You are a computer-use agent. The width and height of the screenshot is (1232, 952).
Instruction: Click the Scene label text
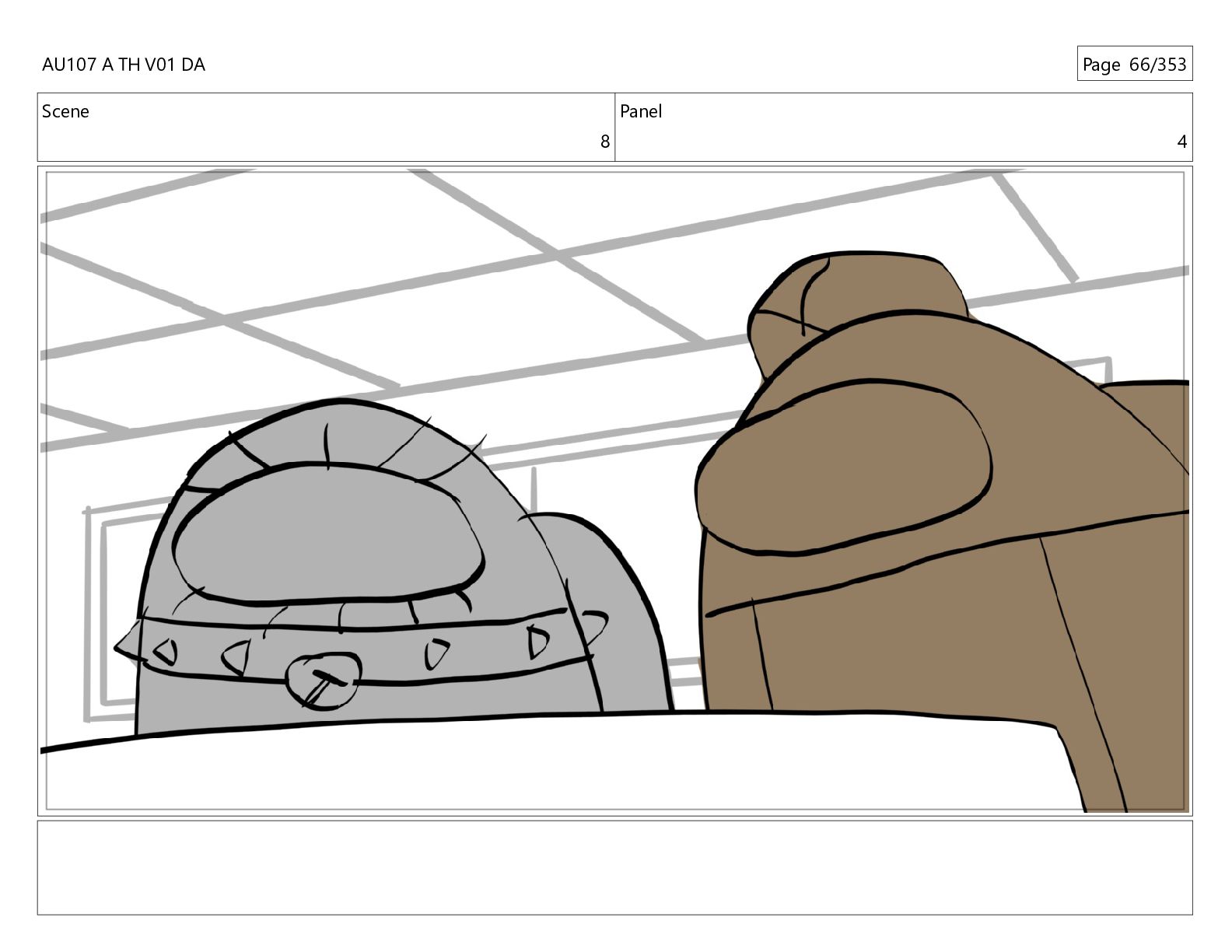pos(65,111)
